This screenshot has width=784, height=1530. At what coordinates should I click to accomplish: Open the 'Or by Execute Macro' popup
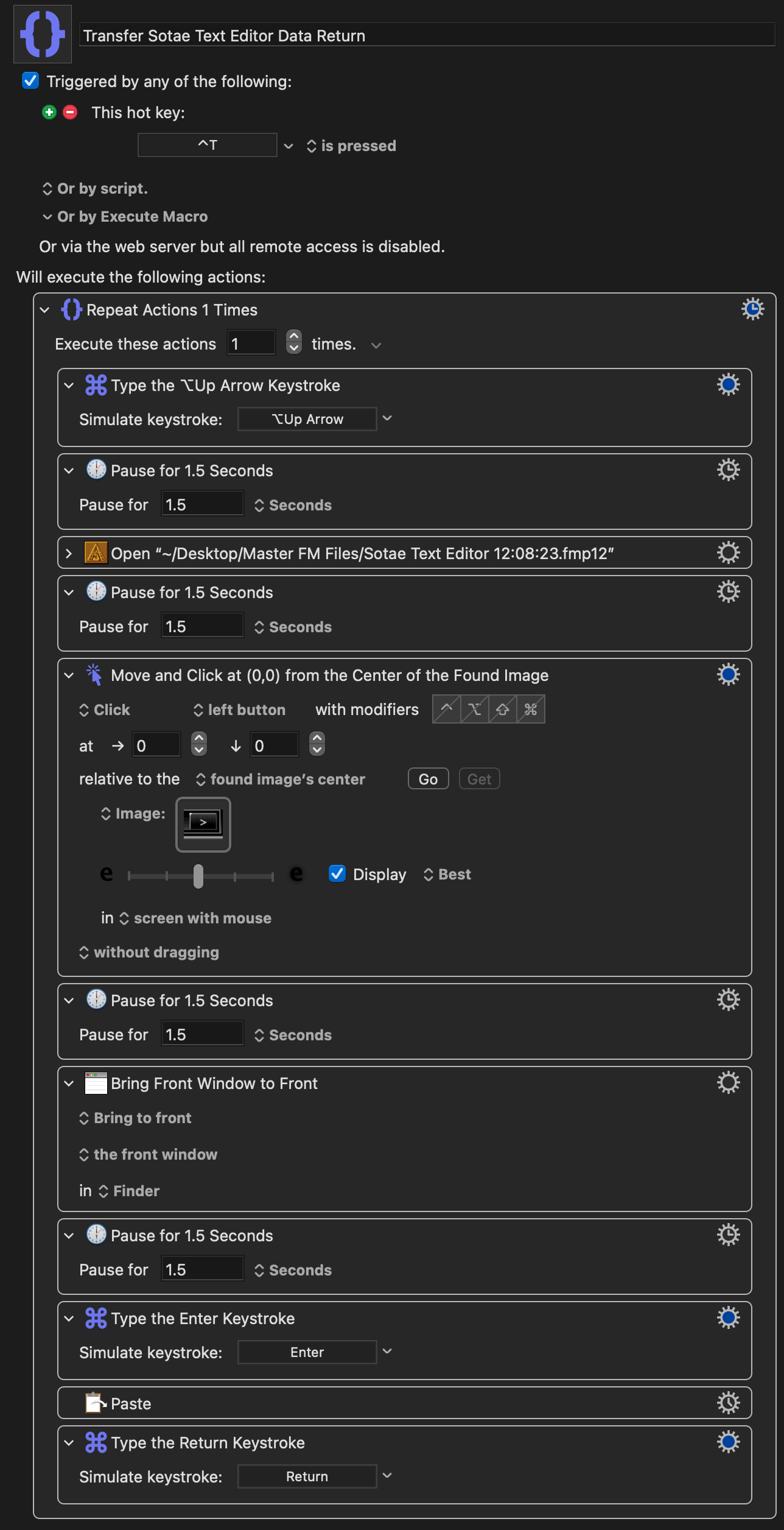click(125, 216)
